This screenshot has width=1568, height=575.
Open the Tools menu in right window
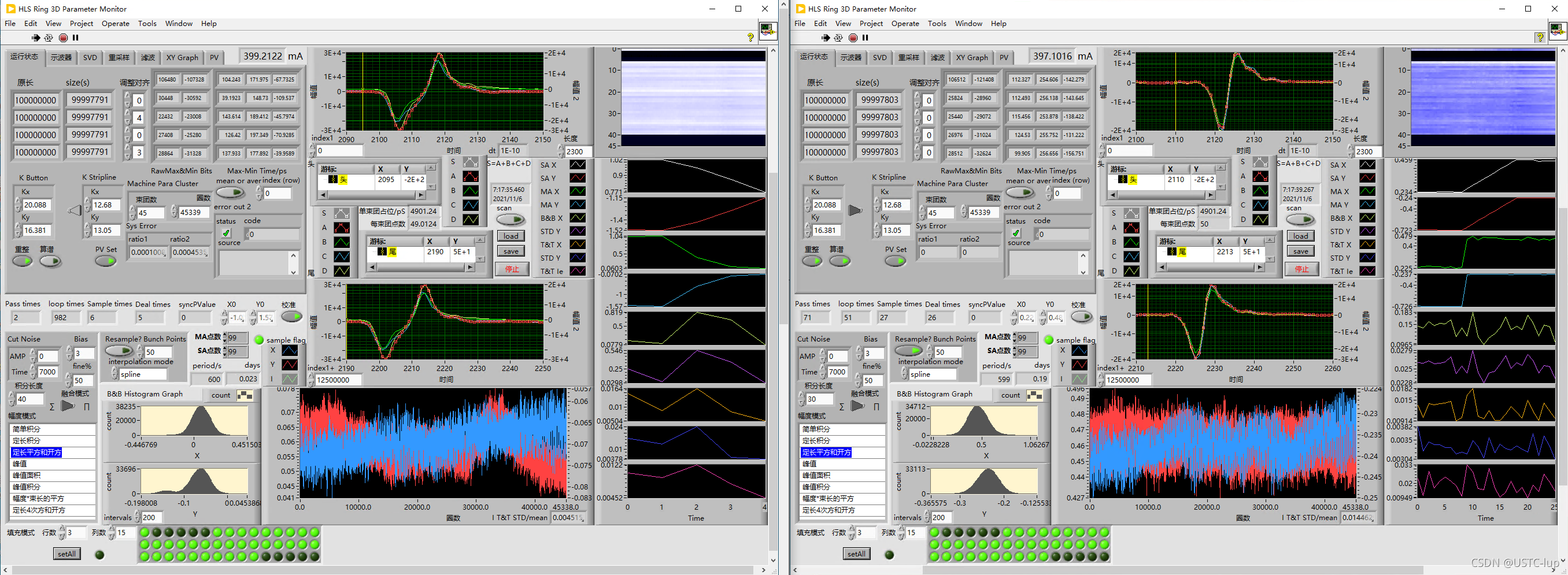(937, 24)
